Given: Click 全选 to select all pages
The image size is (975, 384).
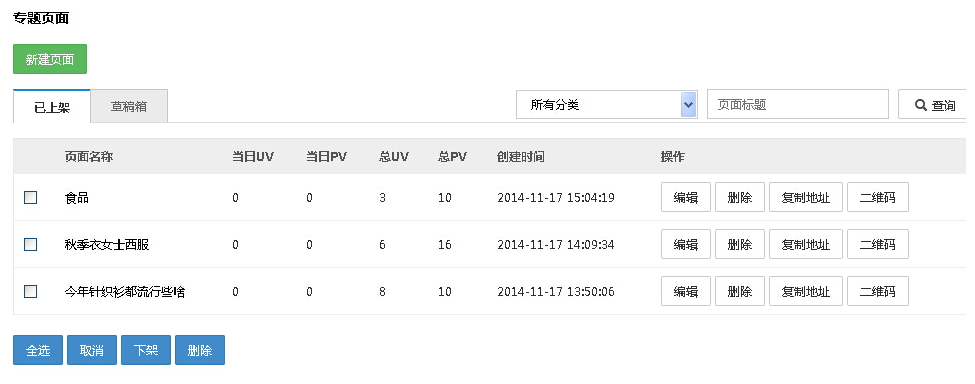Looking at the screenshot, I should 38,350.
